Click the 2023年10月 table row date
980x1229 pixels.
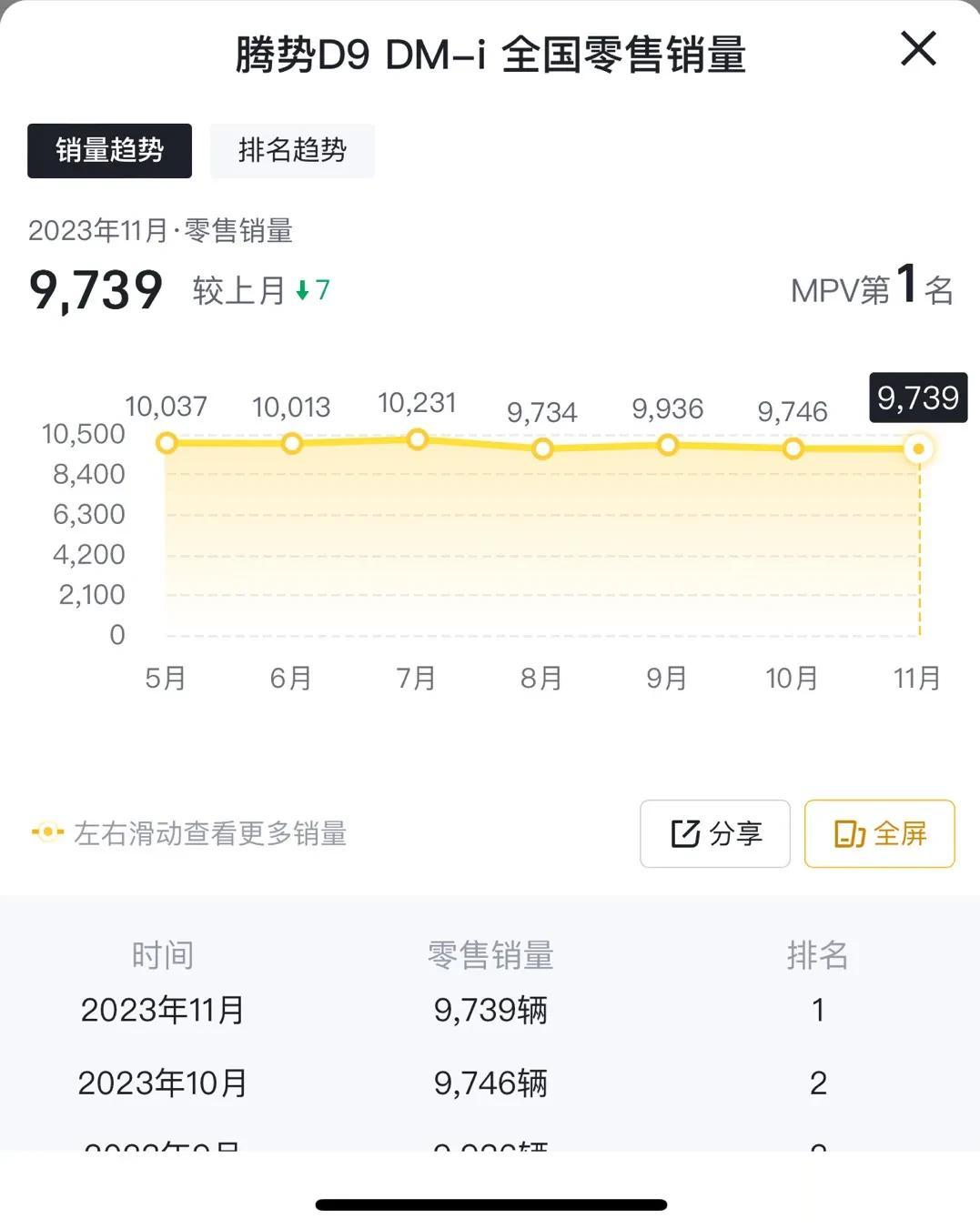click(163, 1083)
